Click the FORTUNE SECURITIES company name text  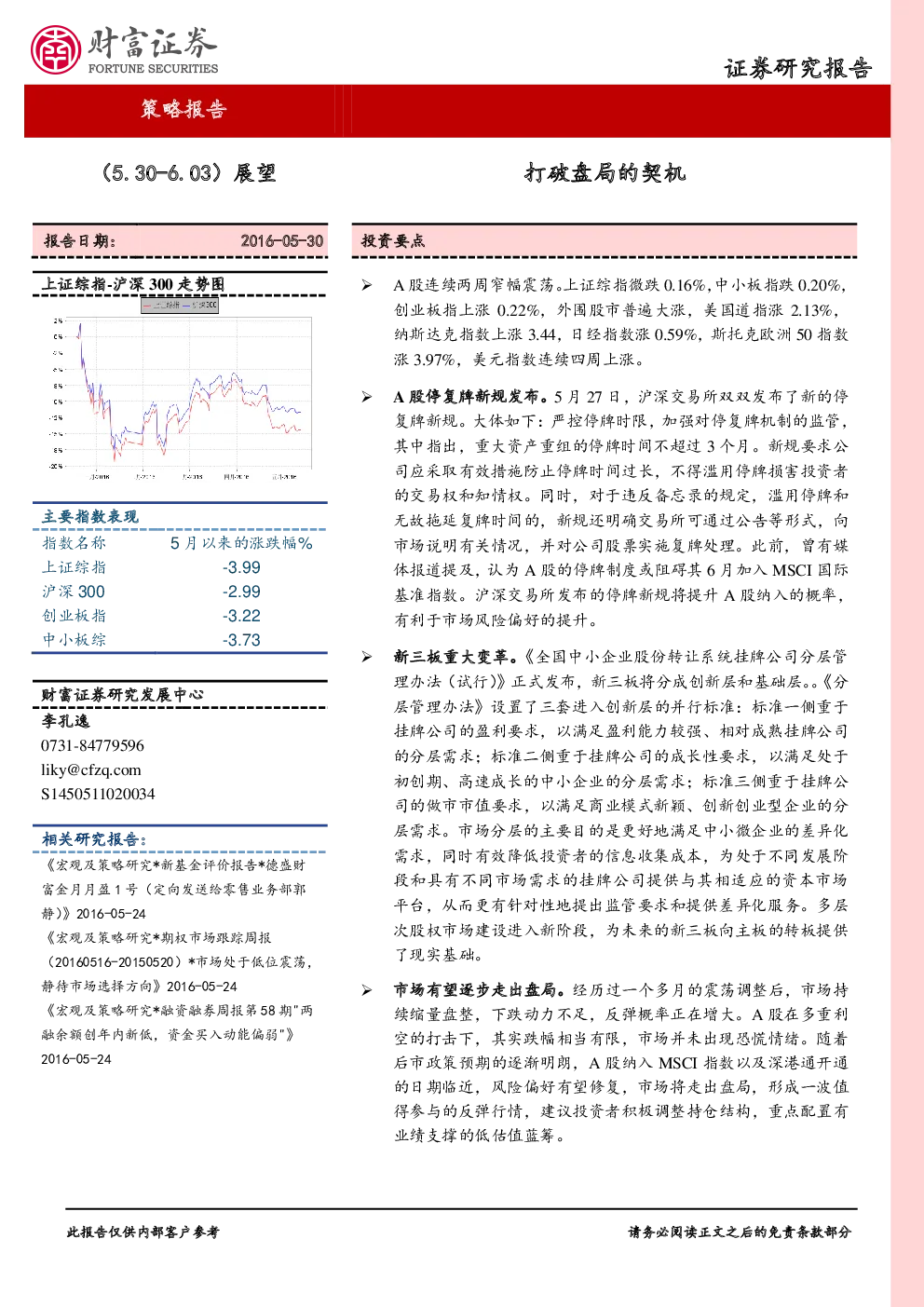(153, 69)
